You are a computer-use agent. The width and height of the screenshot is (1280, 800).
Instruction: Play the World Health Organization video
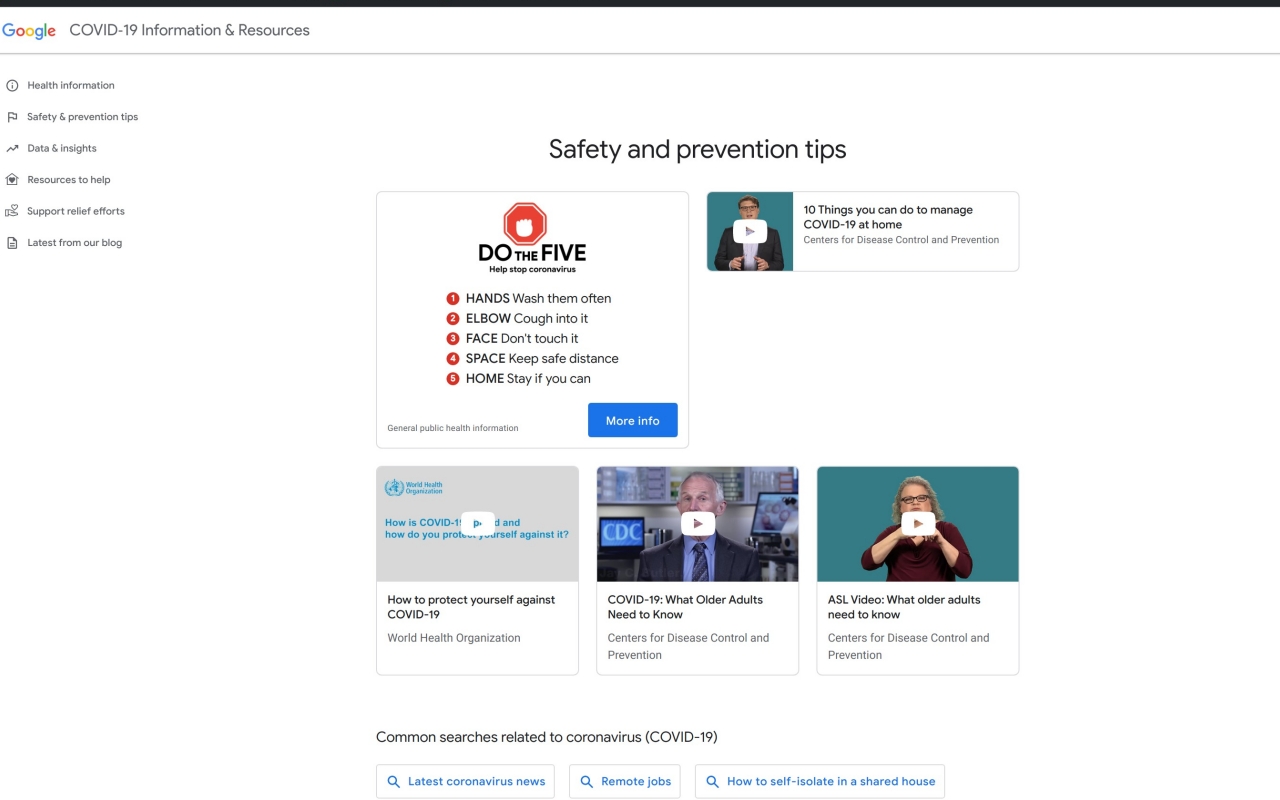pos(477,523)
